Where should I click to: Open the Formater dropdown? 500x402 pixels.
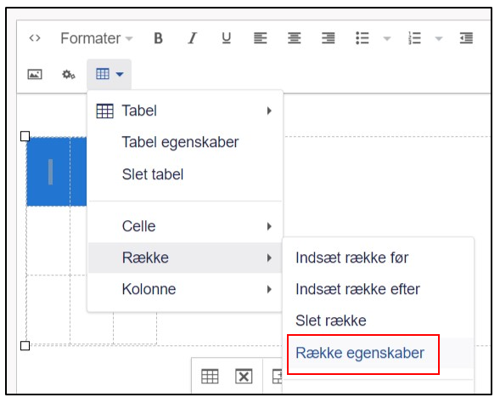coord(97,38)
